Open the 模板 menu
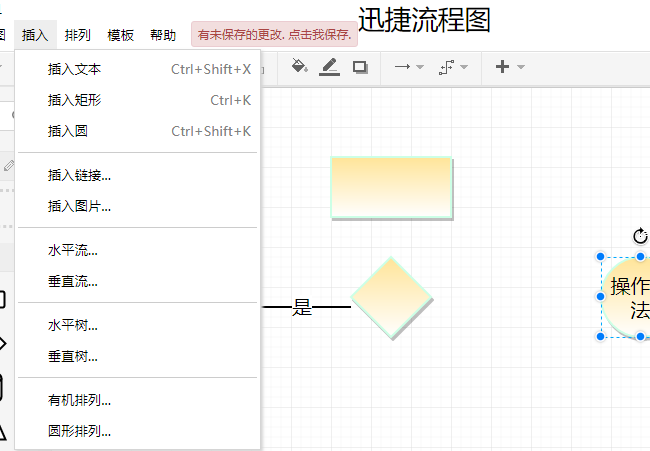The width and height of the screenshot is (650, 451). tap(121, 35)
